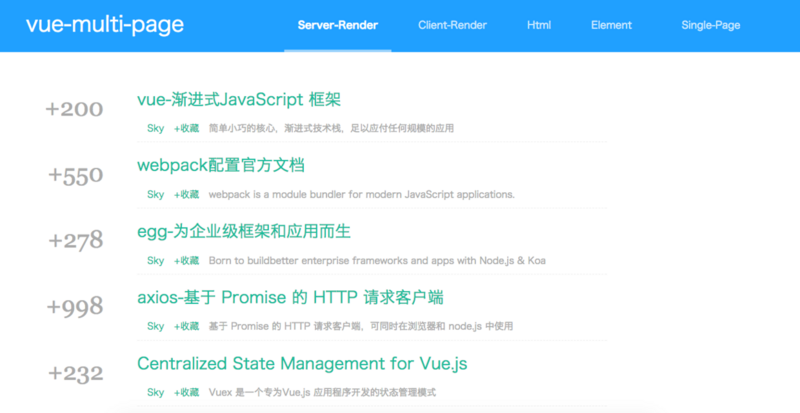
Task: Open the Html tab
Action: tap(539, 25)
